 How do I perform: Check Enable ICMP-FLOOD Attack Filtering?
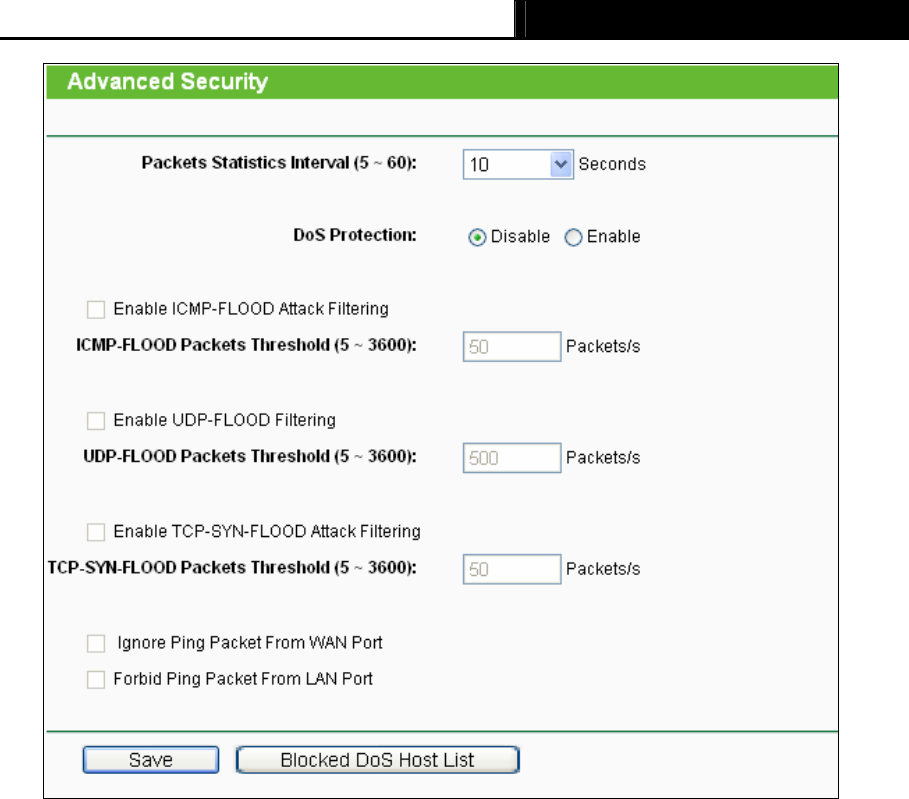click(x=96, y=309)
